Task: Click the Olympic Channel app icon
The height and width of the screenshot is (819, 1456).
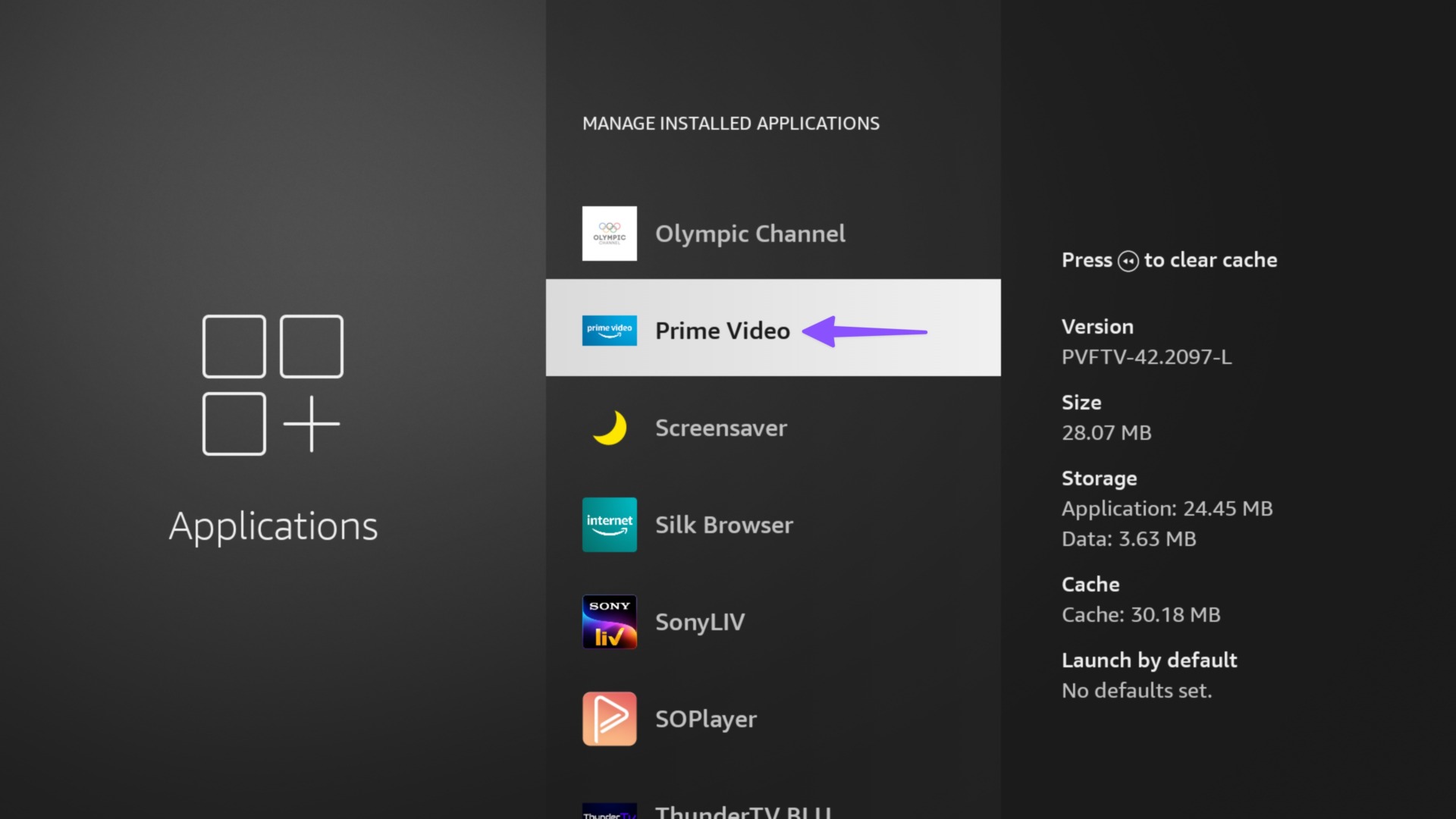Action: click(609, 234)
